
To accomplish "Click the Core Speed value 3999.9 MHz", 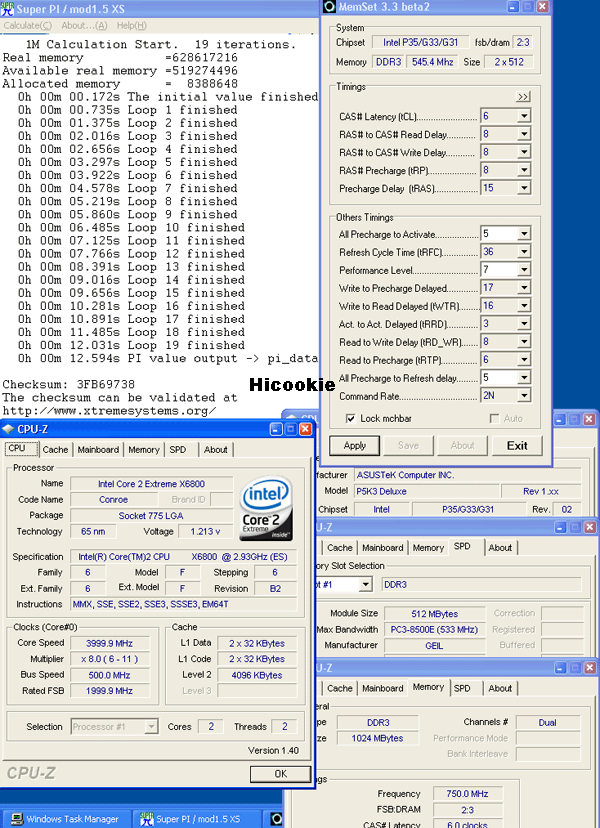I will point(109,643).
